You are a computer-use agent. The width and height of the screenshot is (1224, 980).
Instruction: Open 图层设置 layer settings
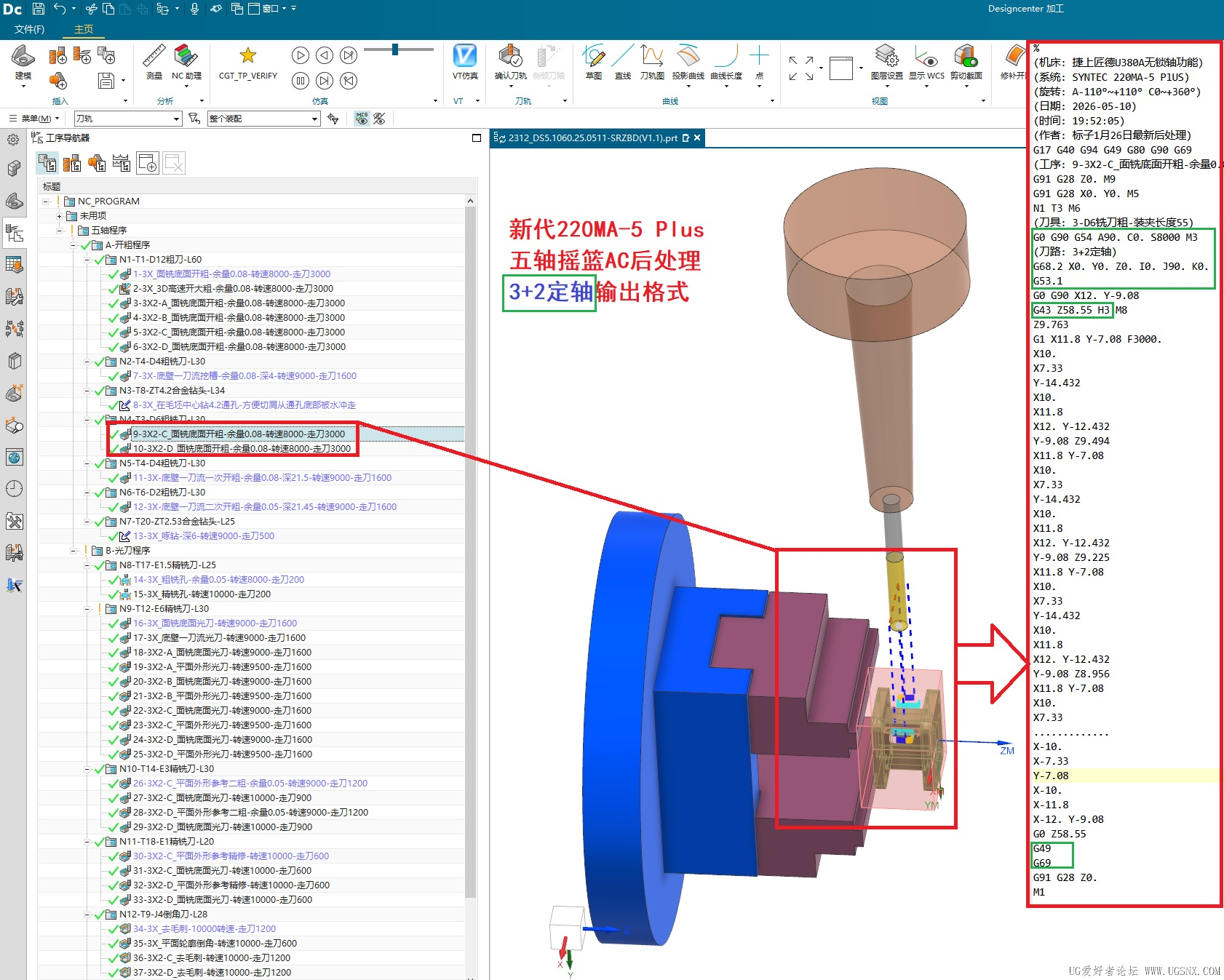pos(886,56)
